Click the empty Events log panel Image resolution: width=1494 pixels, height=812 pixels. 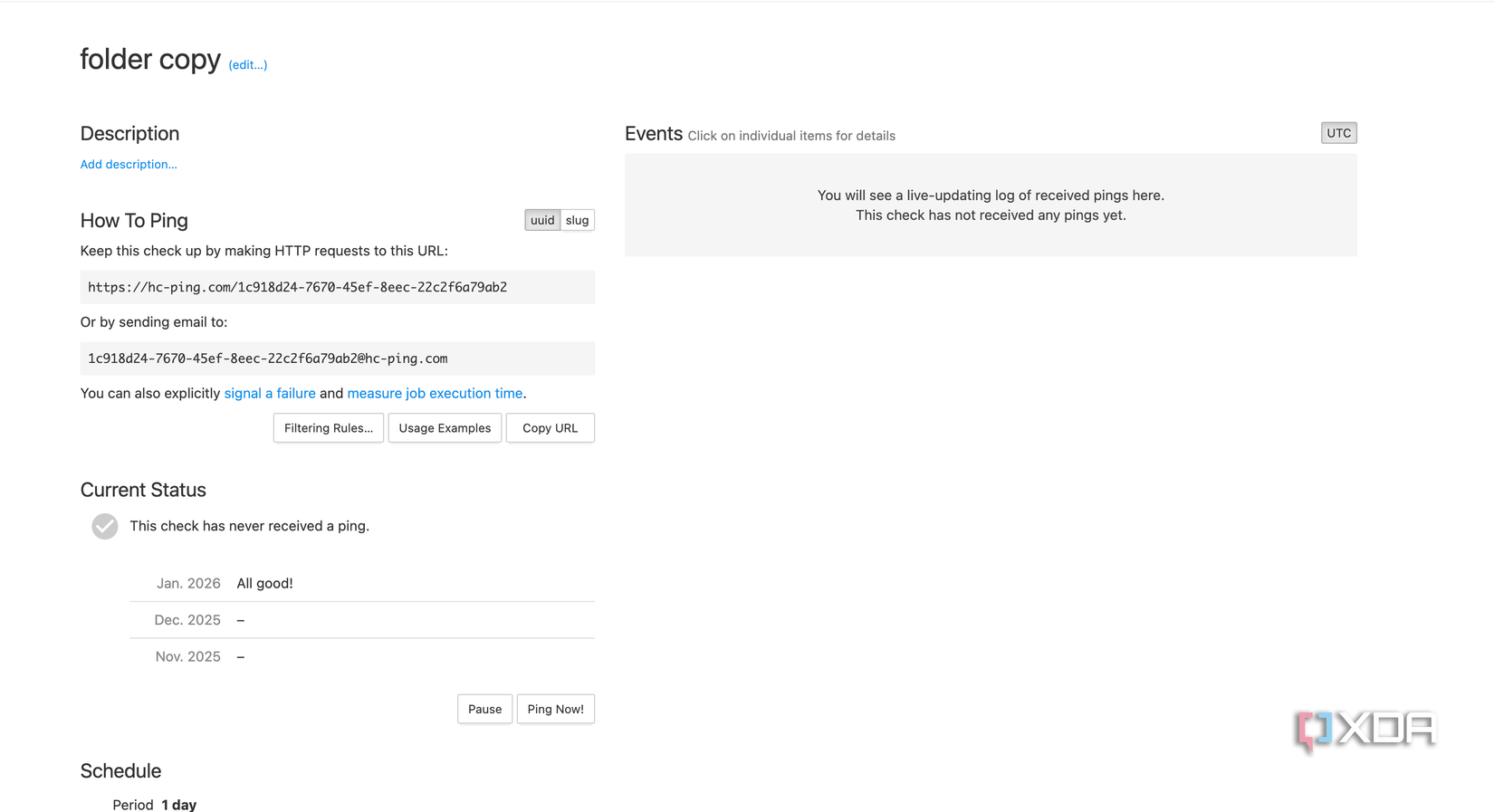pyautogui.click(x=991, y=205)
